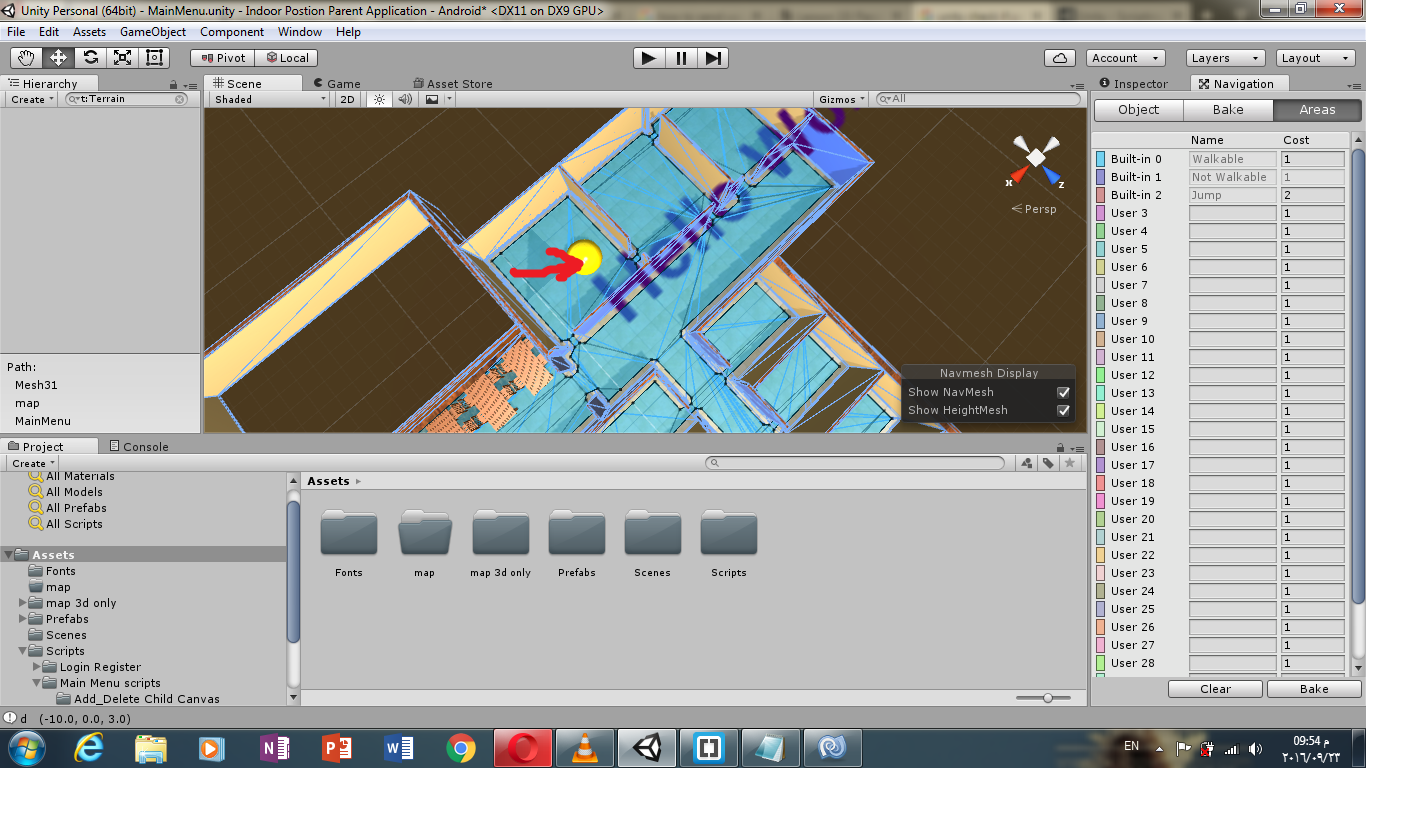Toggle the Show NavMesh checkbox
Viewport: 1416px width, 840px height.
pos(1063,392)
